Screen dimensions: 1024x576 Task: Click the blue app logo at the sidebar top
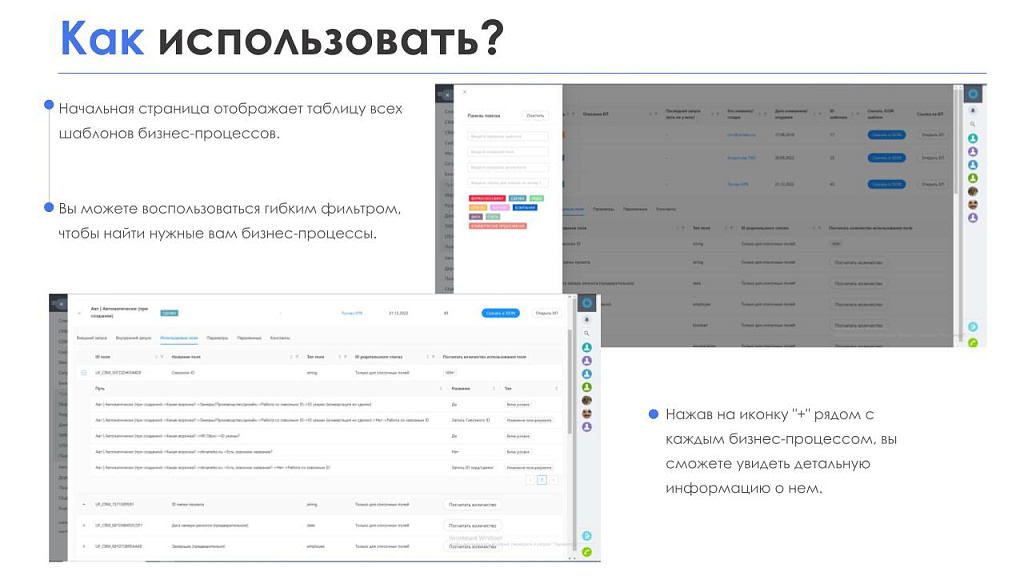tap(972, 92)
